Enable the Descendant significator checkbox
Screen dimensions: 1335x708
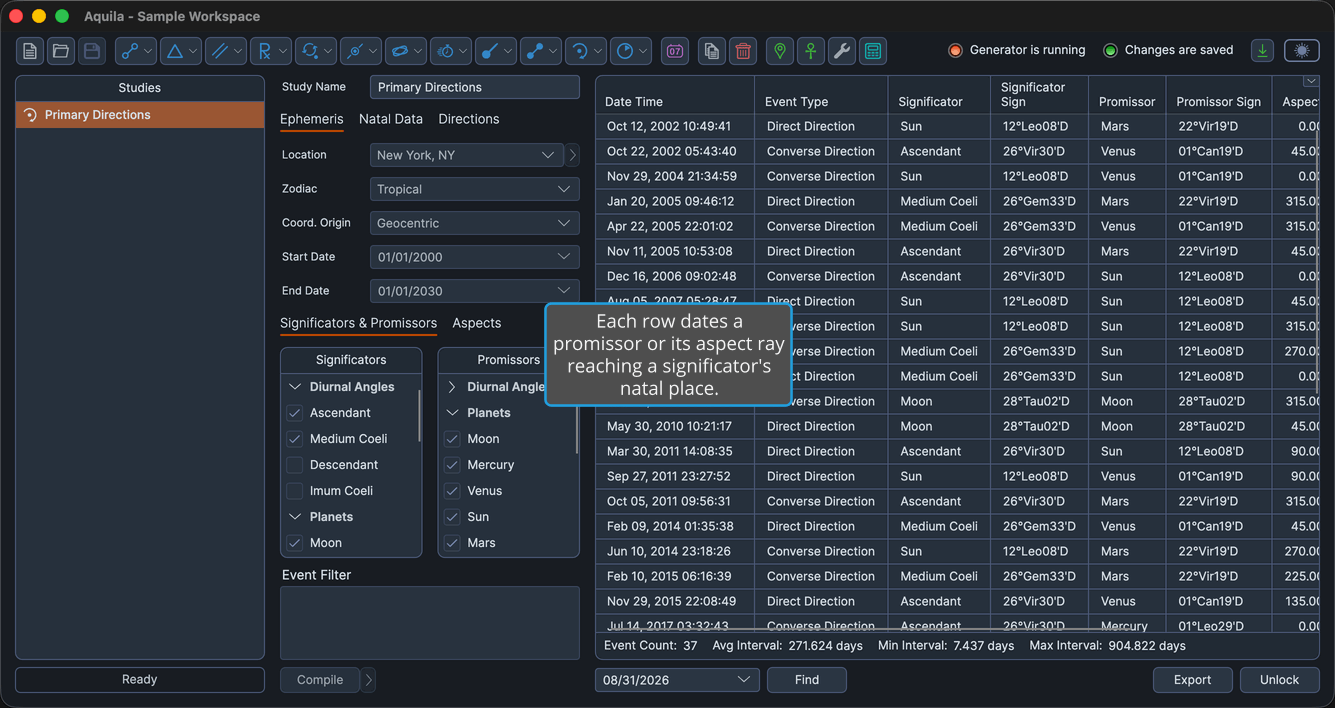pos(294,465)
